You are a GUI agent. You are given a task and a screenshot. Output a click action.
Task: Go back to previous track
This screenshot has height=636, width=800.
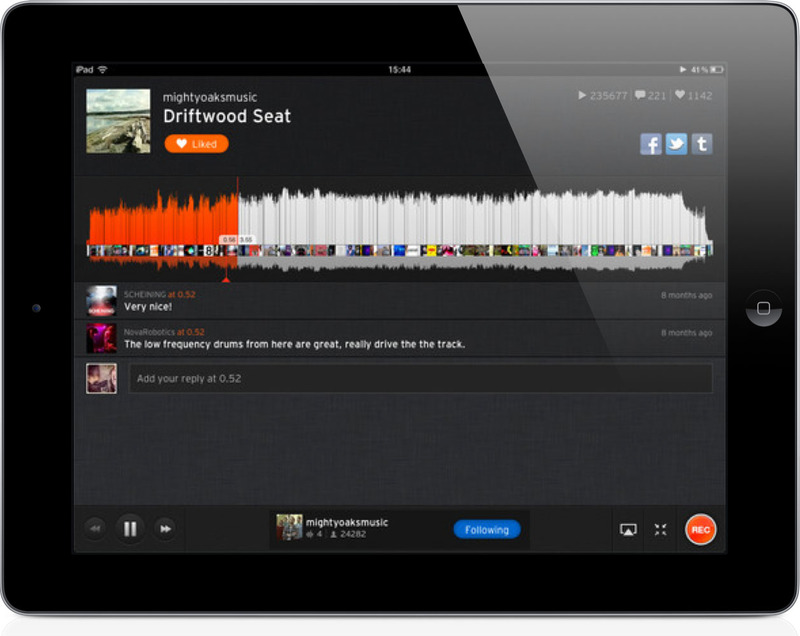[95, 529]
